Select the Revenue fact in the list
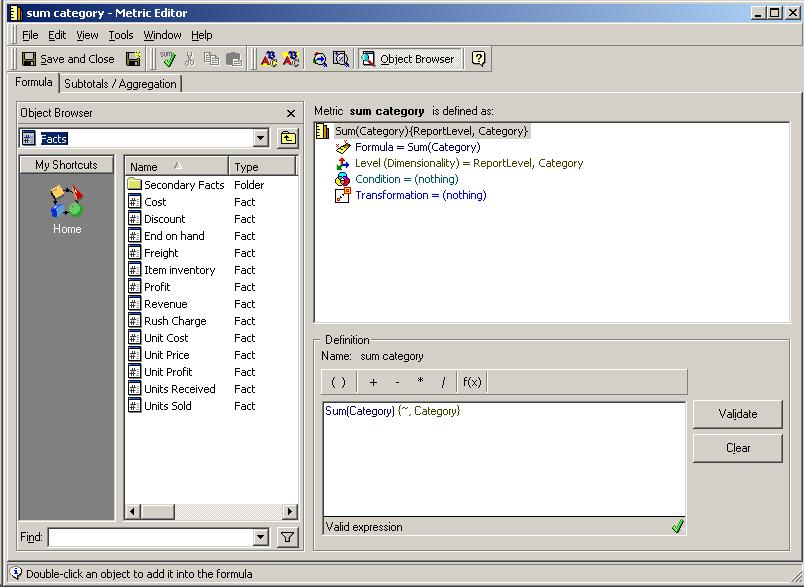Image resolution: width=804 pixels, height=587 pixels. click(164, 304)
